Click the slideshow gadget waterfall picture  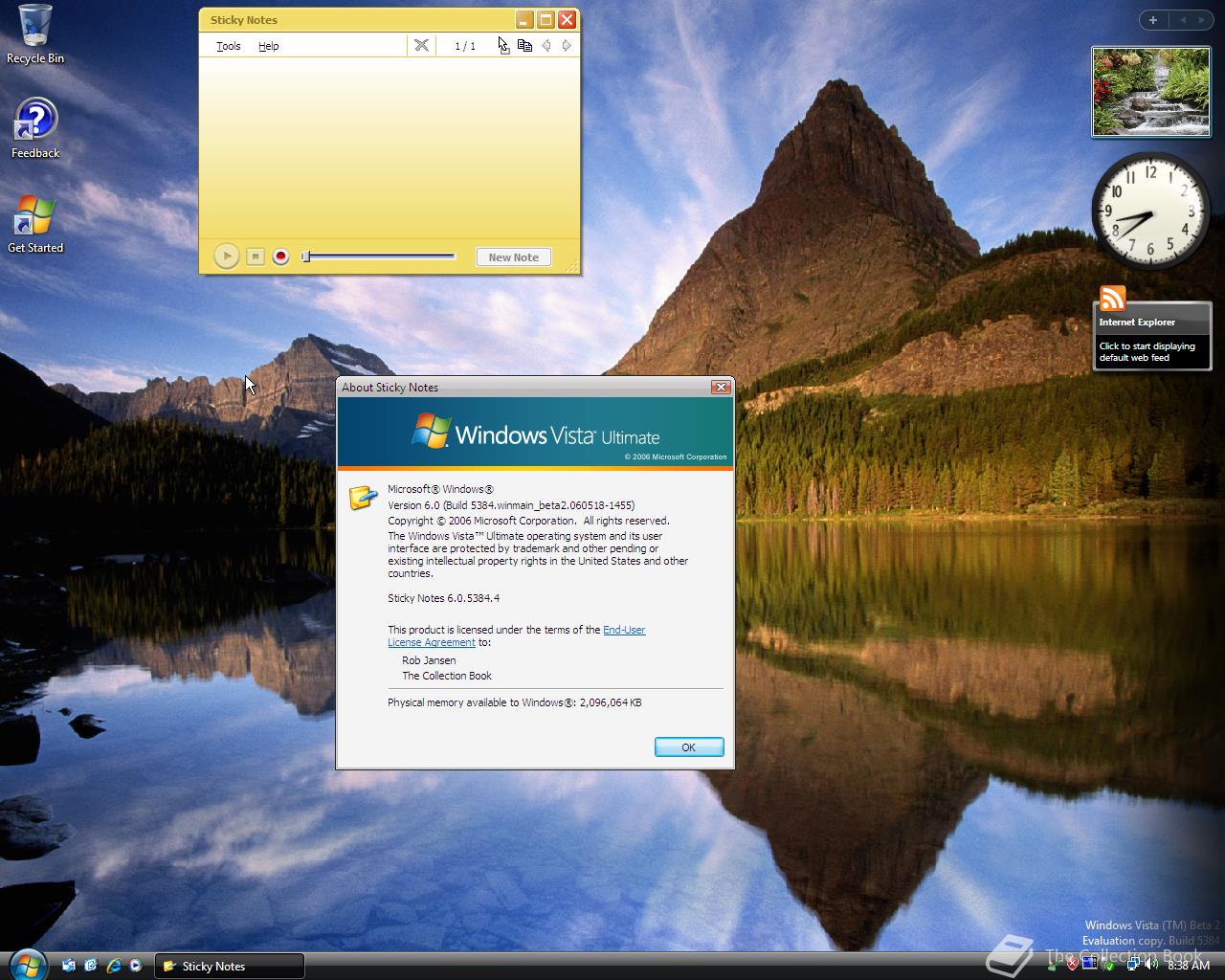pos(1151,92)
